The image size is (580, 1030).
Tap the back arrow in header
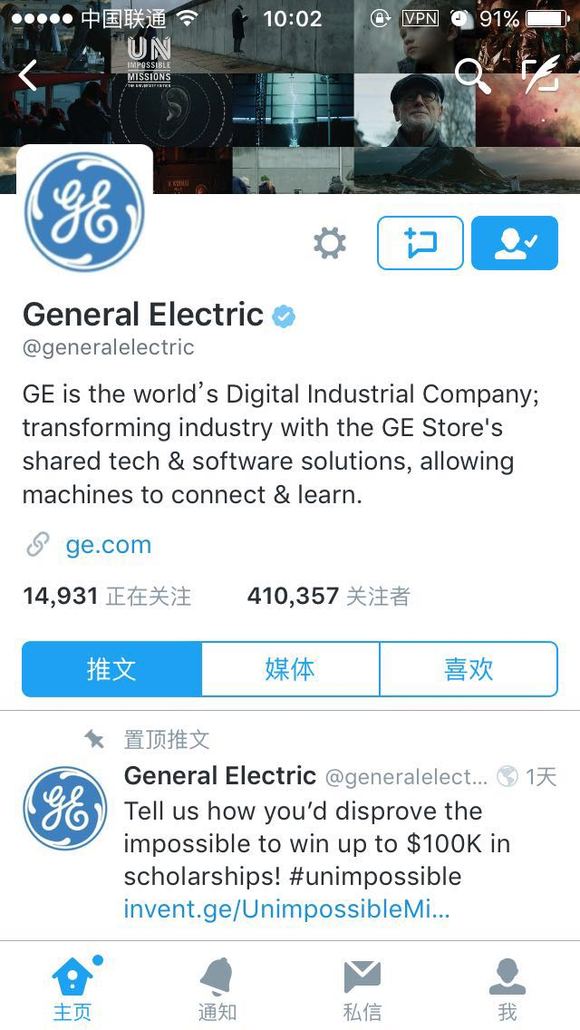pos(28,76)
